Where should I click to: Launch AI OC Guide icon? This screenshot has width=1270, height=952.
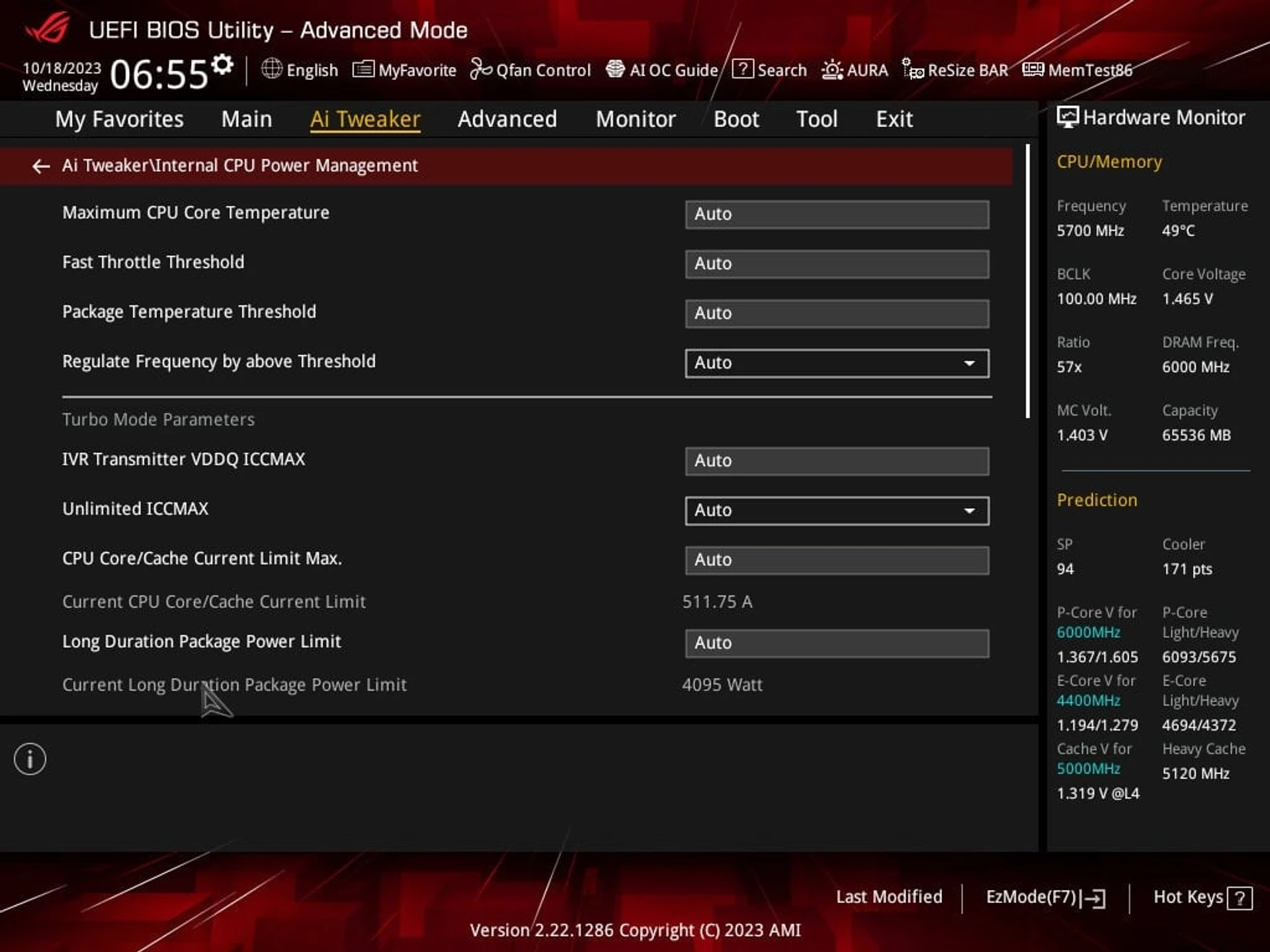pos(615,69)
